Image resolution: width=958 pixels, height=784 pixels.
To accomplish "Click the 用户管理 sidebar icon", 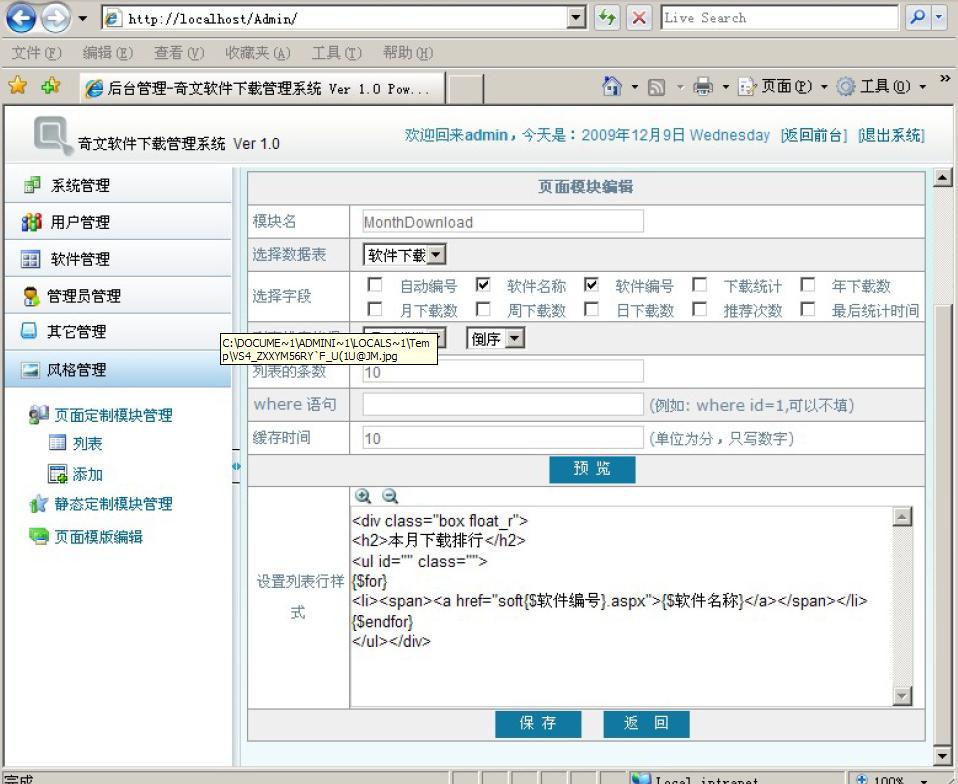I will pyautogui.click(x=31, y=222).
